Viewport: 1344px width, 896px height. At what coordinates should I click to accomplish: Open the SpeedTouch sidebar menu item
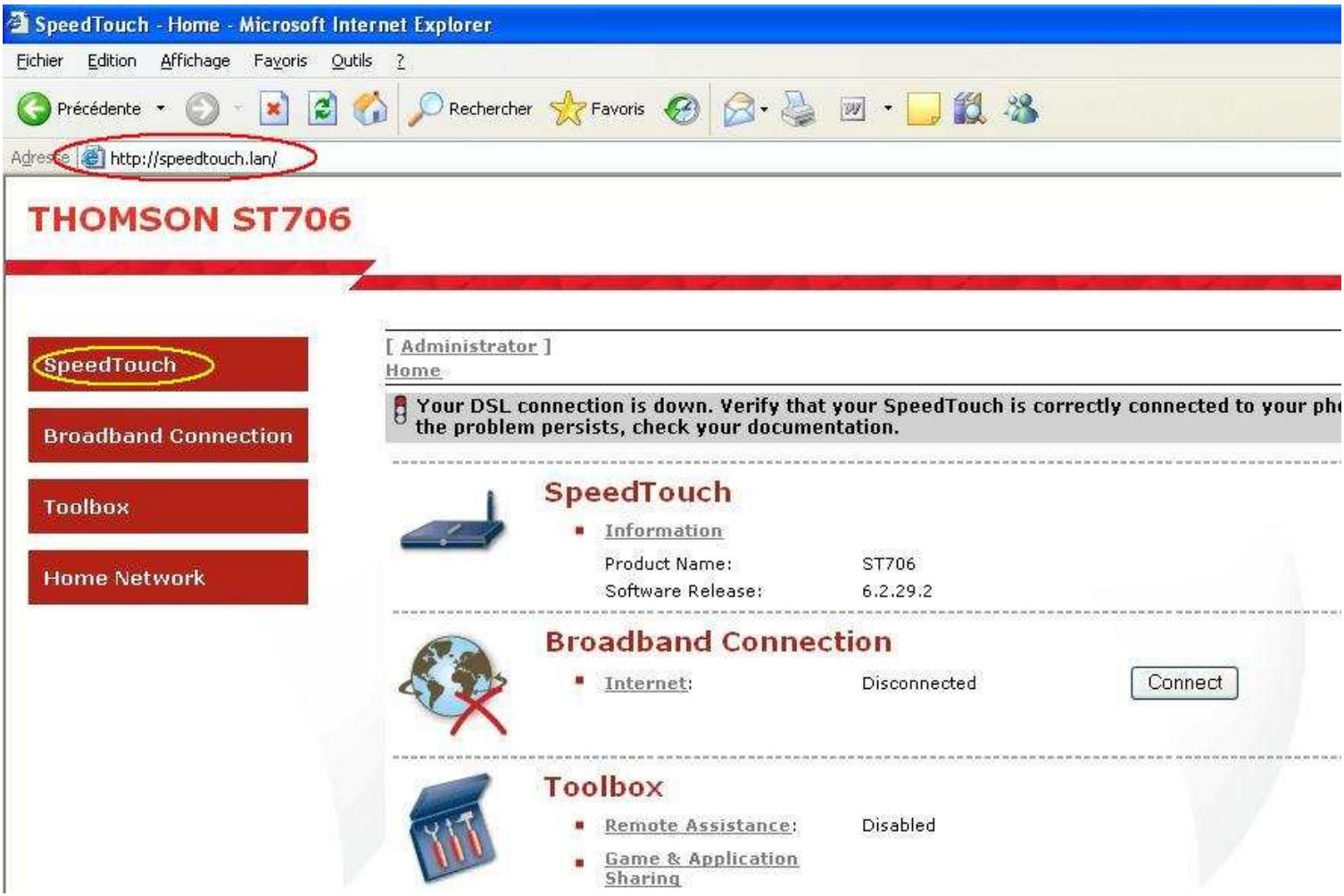coord(168,364)
